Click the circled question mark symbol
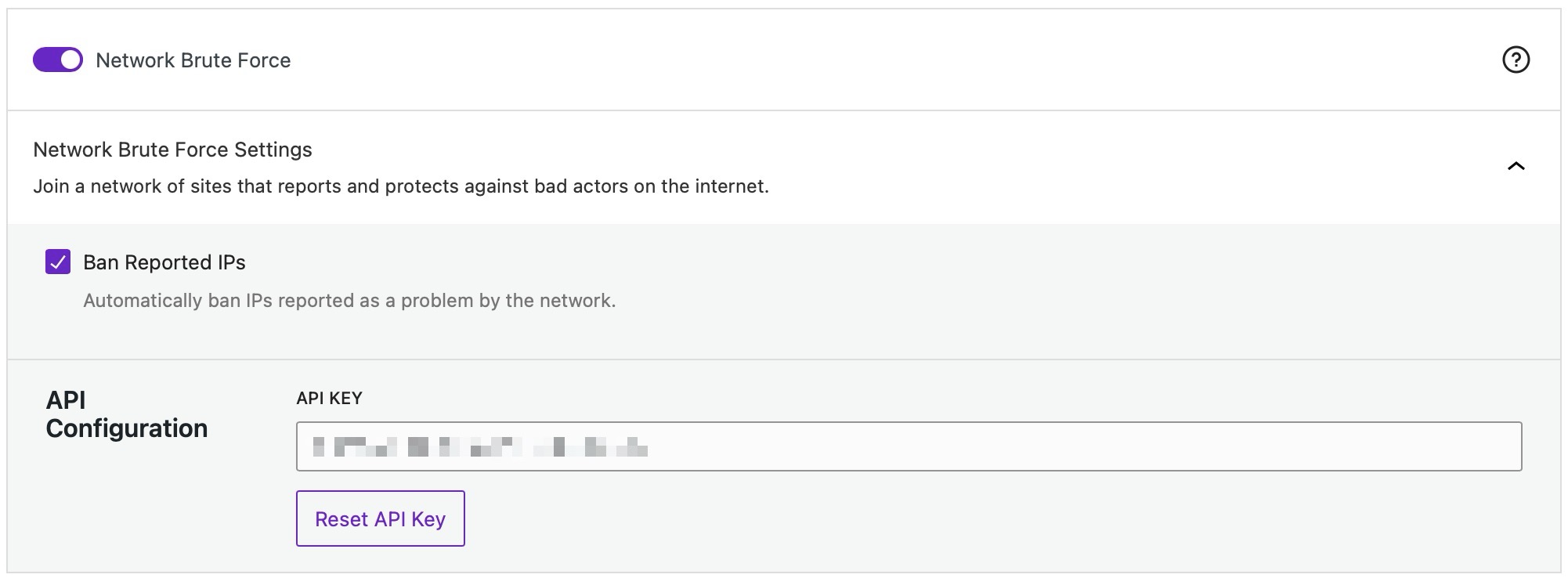The image size is (1568, 578). [x=1516, y=60]
